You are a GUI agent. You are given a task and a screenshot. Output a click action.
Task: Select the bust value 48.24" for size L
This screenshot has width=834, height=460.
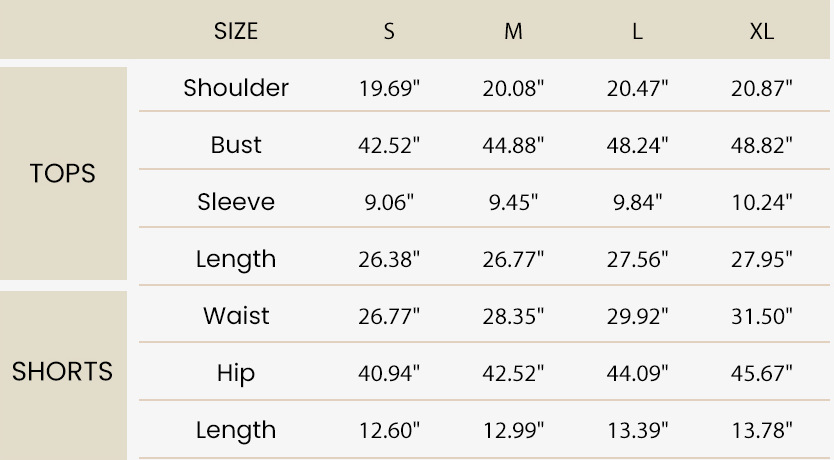click(637, 146)
